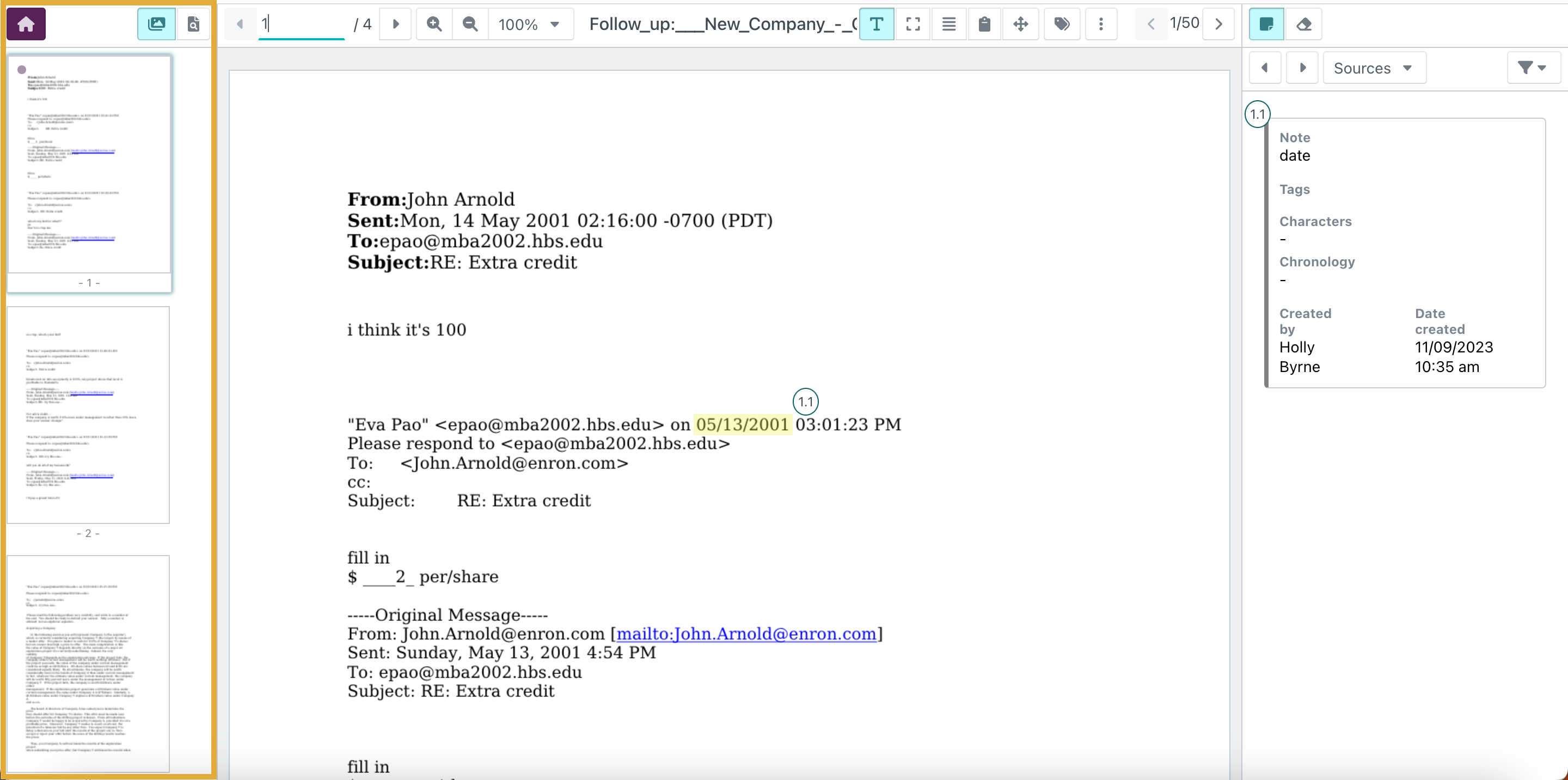The height and width of the screenshot is (780, 1568).
Task: Click the zoom in magnifier icon
Action: 434,25
